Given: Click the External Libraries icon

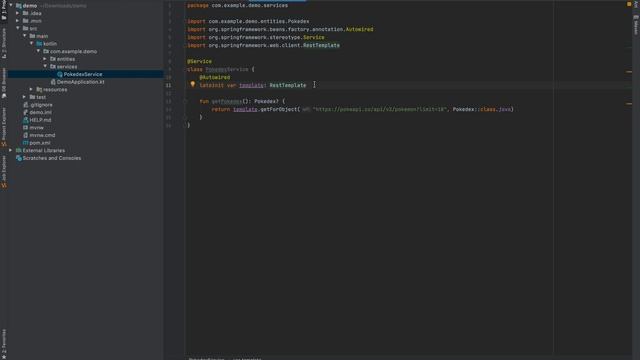Looking at the screenshot, I should 18,150.
